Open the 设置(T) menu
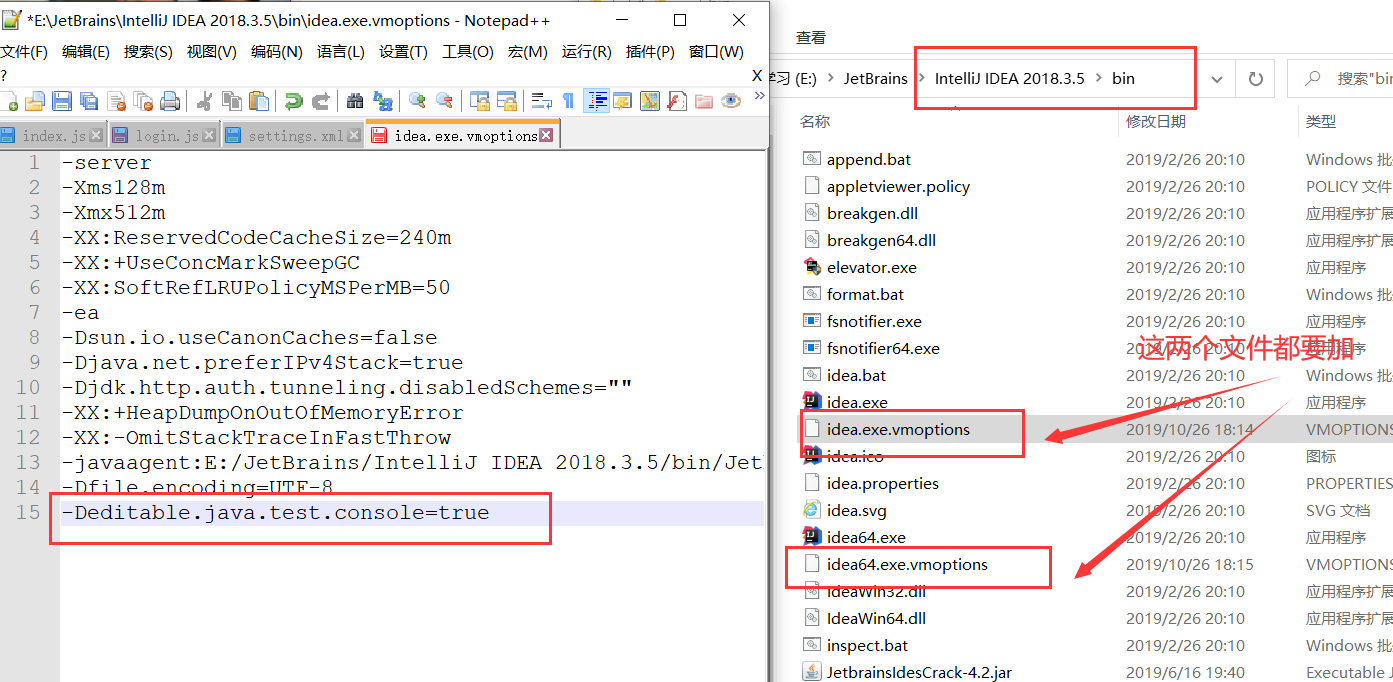Screen dimensions: 1393x682 click(403, 52)
